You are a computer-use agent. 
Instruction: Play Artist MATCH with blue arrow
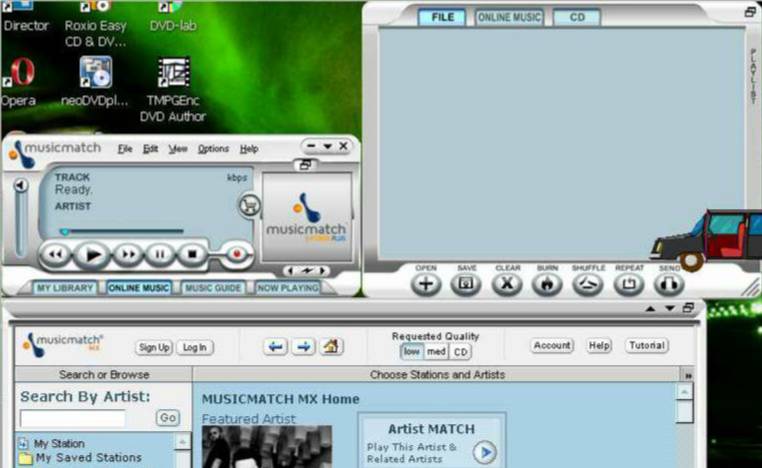coord(485,452)
